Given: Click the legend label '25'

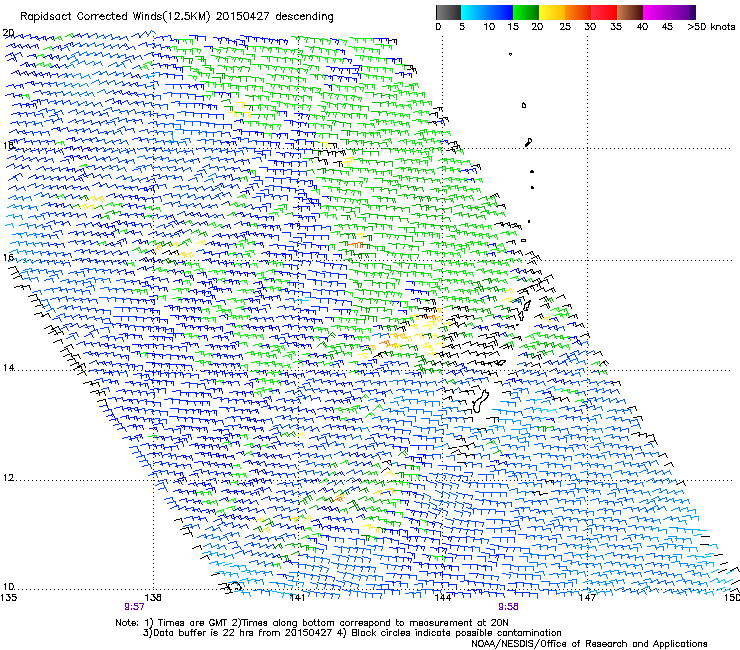Looking at the screenshot, I should point(564,27).
